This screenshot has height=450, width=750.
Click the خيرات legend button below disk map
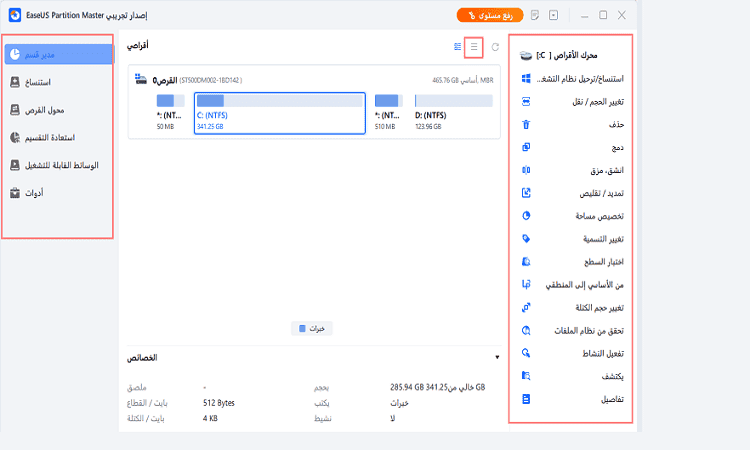tap(312, 329)
